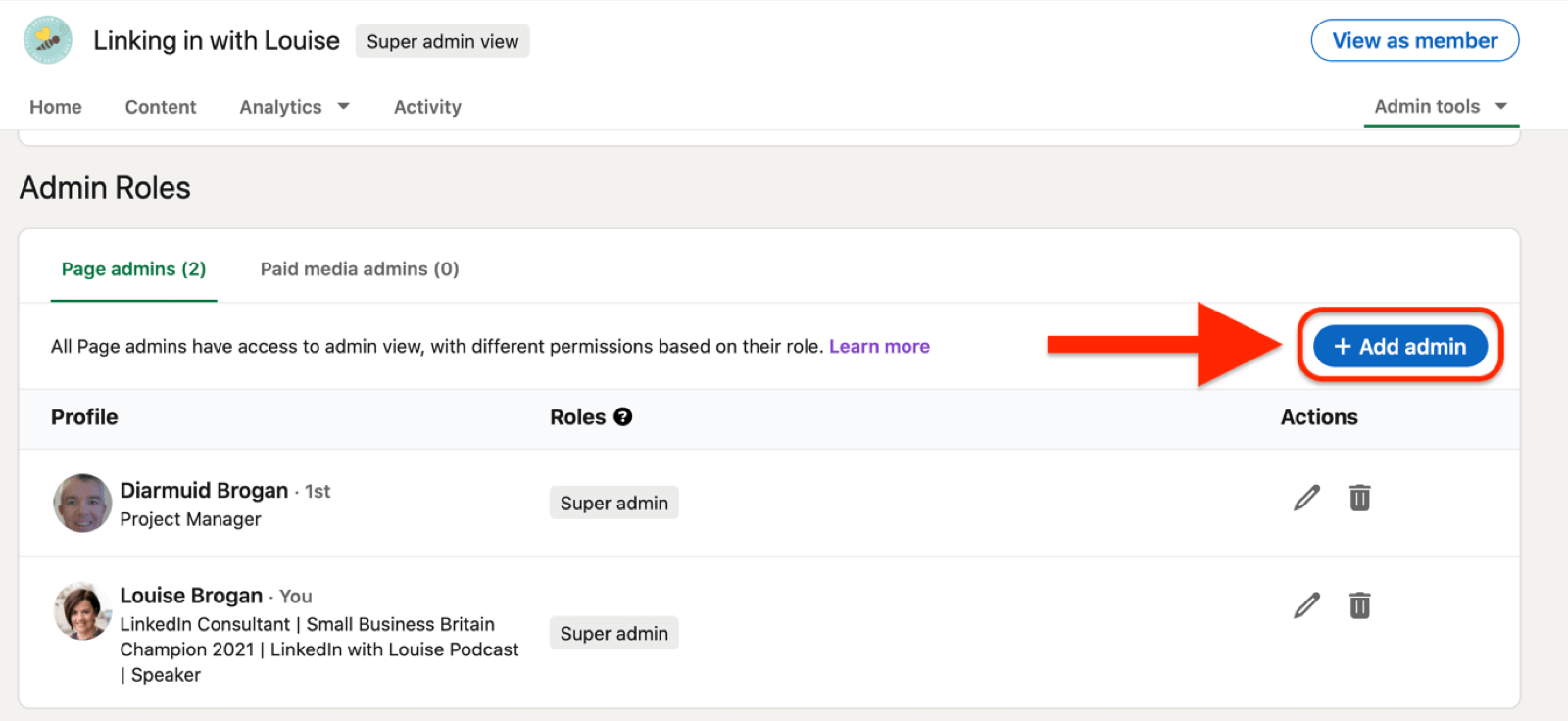The height and width of the screenshot is (721, 1568).
Task: Edit Louise Brogan's admin role pencil icon
Action: pyautogui.click(x=1306, y=606)
